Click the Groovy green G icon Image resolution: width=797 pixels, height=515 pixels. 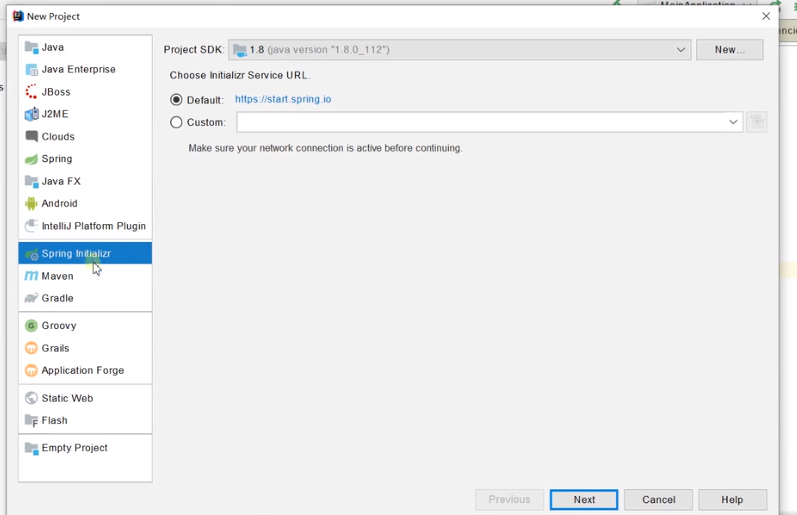pos(32,325)
